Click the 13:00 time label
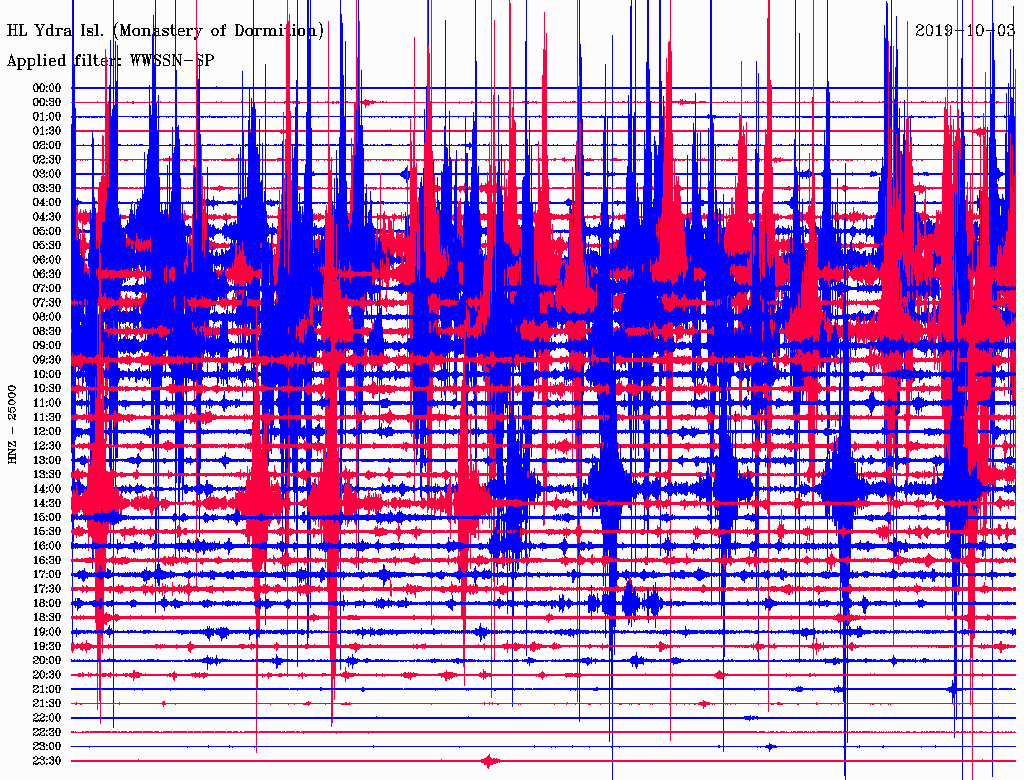1024x780 pixels. click(x=47, y=461)
